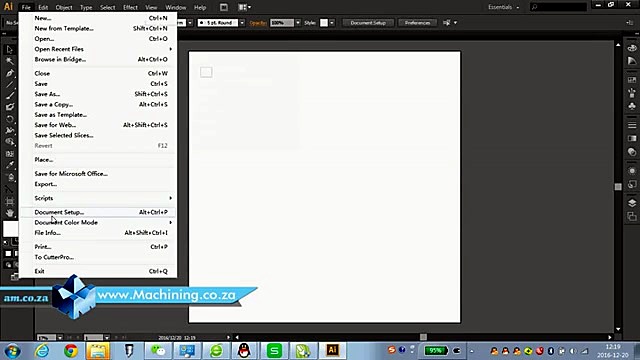Select the Line Segment tool
Image resolution: width=640 pixels, height=360 pixels.
[9, 84]
